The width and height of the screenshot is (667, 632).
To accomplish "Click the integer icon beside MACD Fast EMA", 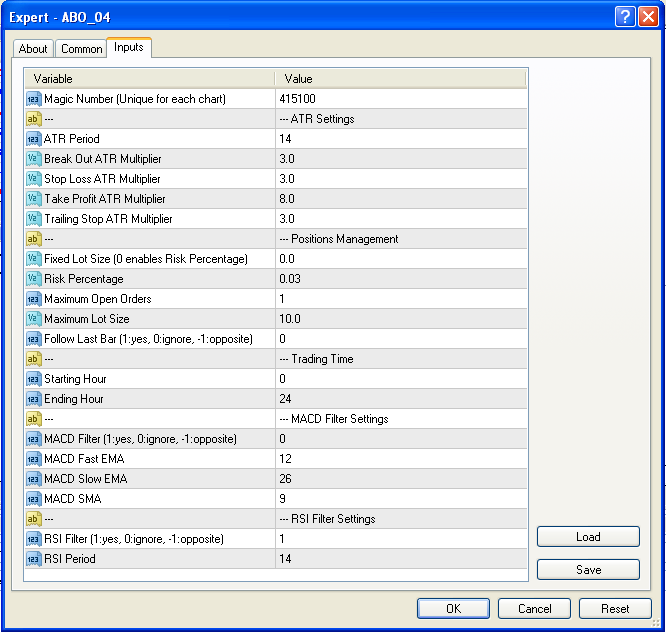I will [34, 459].
